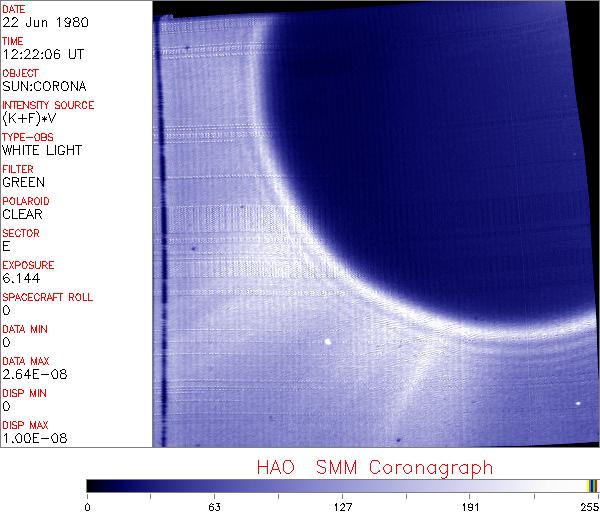Image resolution: width=600 pixels, height=512 pixels.
Task: Click the 63 tick label on colorbar
Action: 214,506
